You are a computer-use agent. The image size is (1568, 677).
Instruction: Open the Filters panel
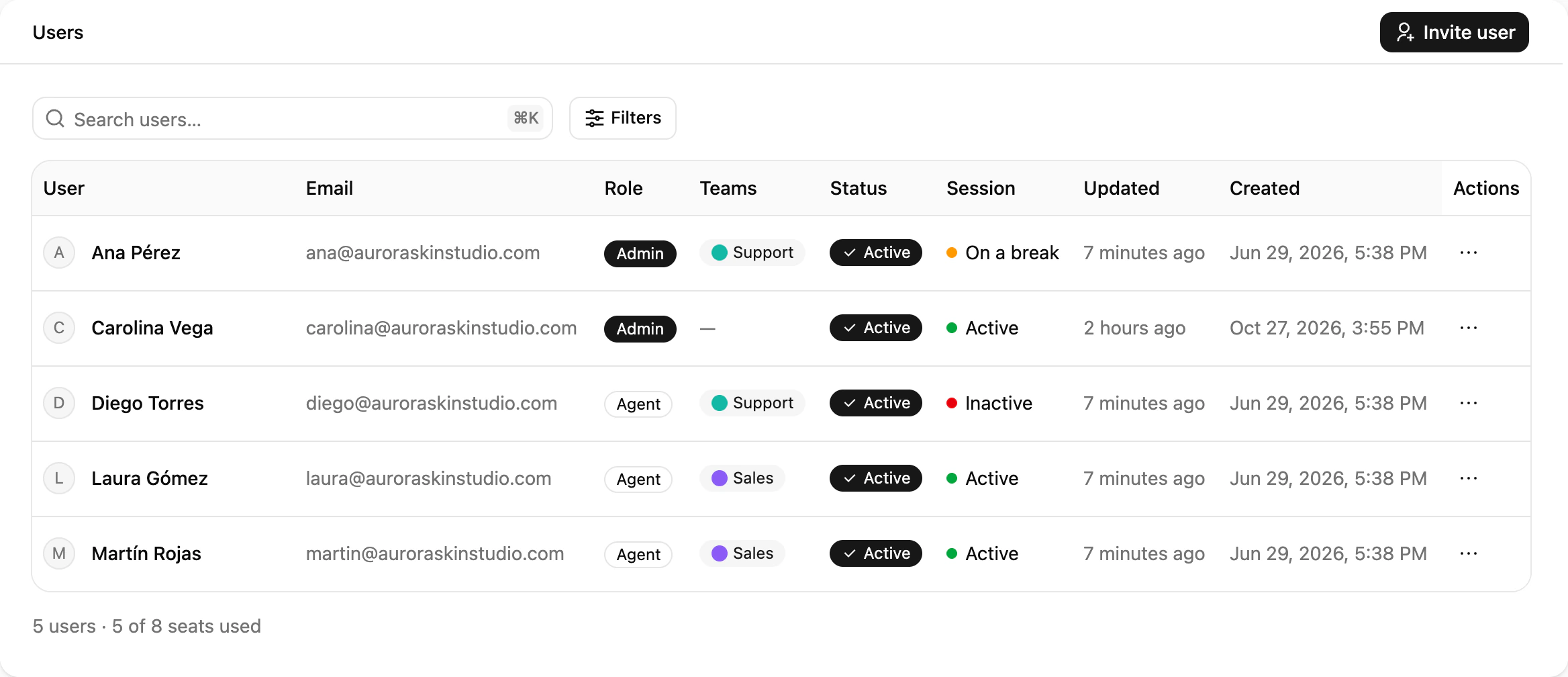pos(622,118)
